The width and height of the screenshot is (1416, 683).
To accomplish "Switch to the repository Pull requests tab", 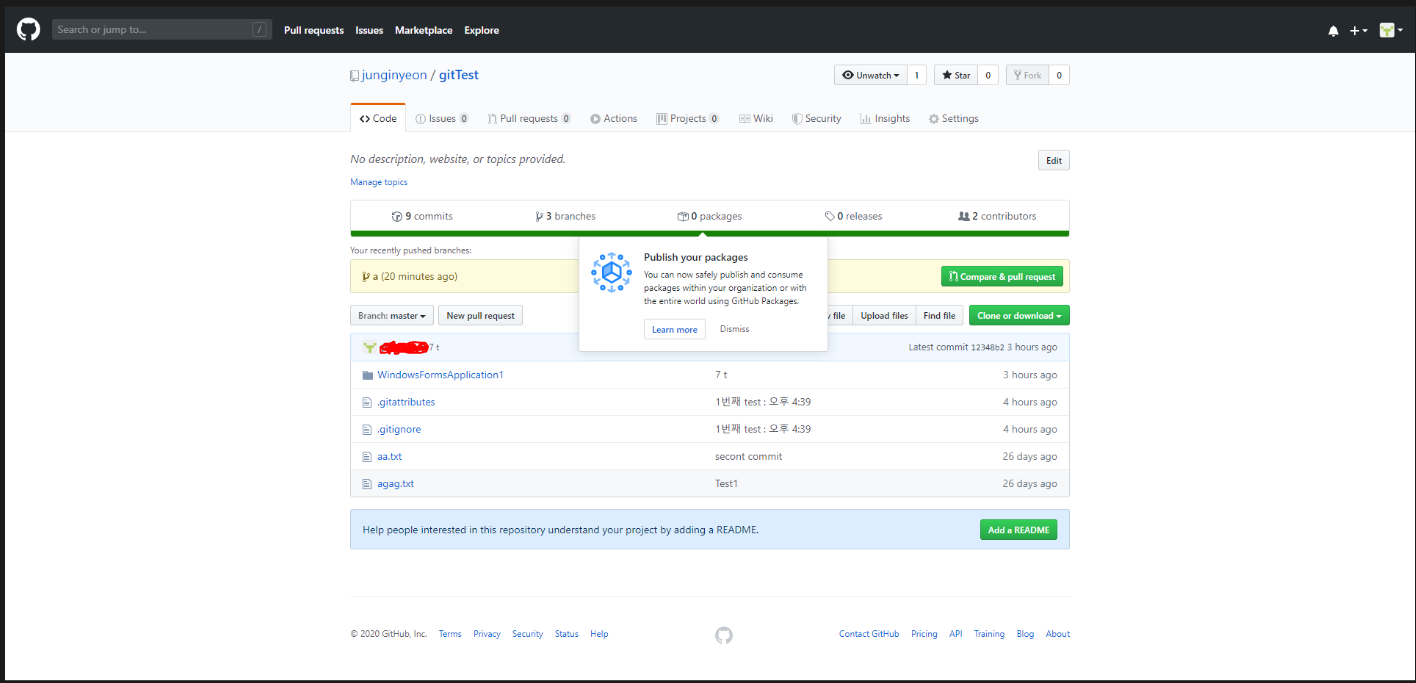I will click(529, 119).
